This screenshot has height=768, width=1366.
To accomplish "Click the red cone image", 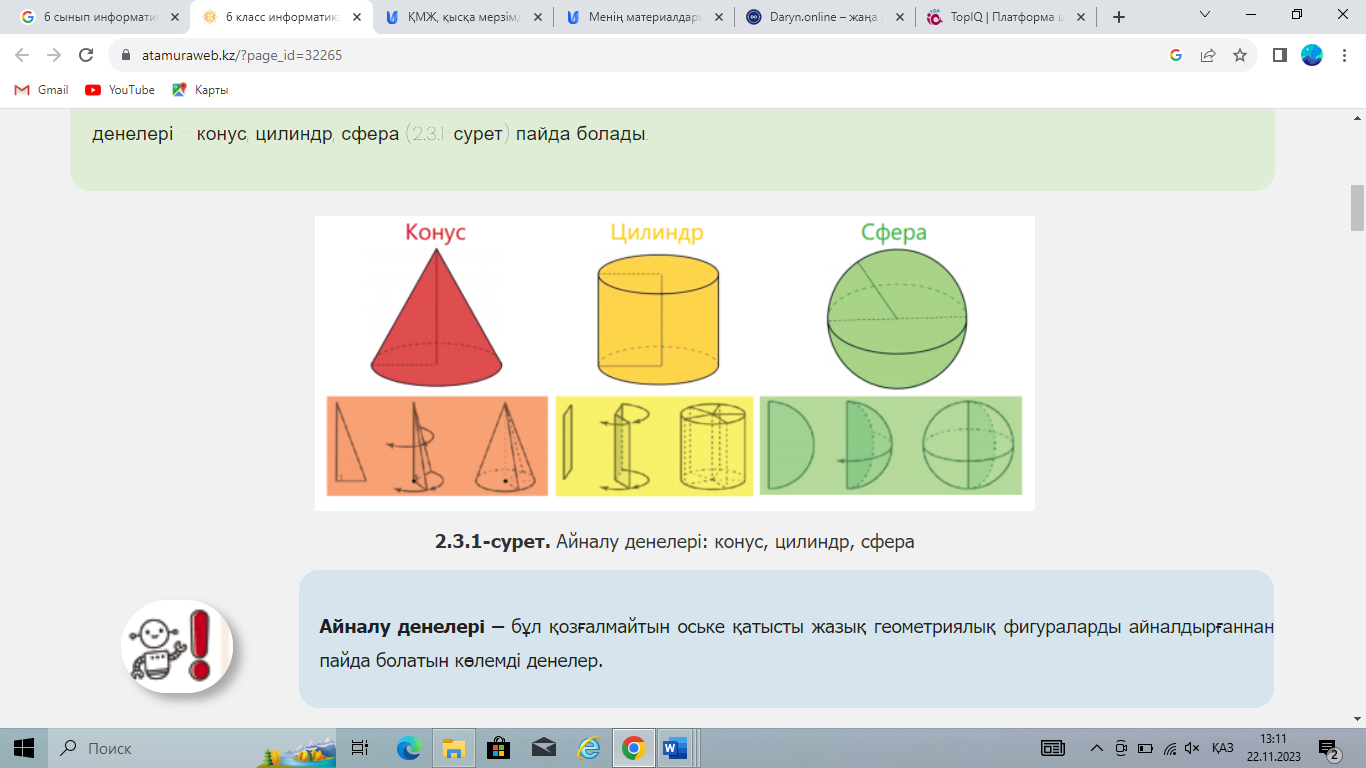I will pos(437,316).
